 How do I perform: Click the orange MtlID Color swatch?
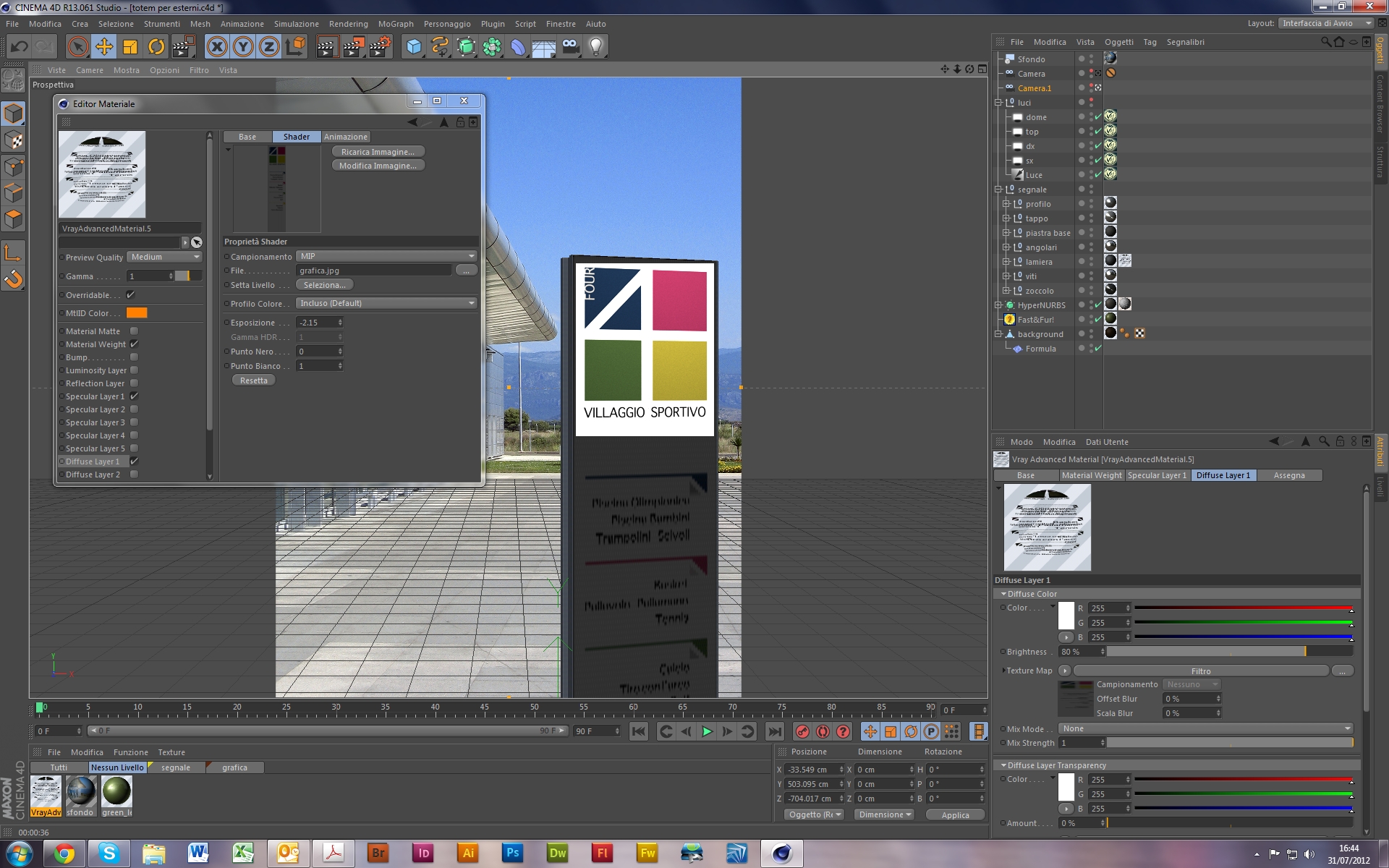pos(137,313)
